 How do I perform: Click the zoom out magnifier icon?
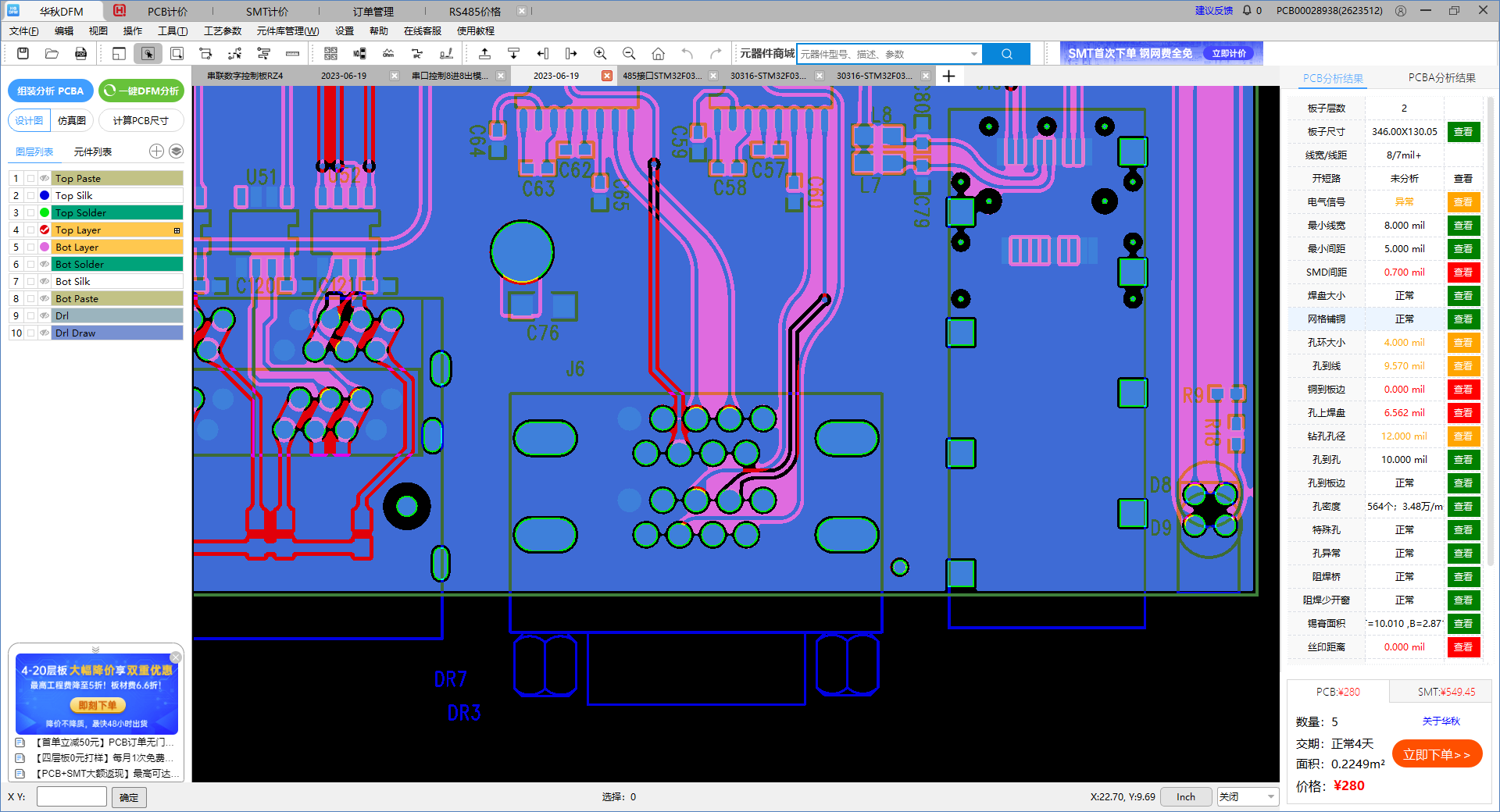[629, 54]
